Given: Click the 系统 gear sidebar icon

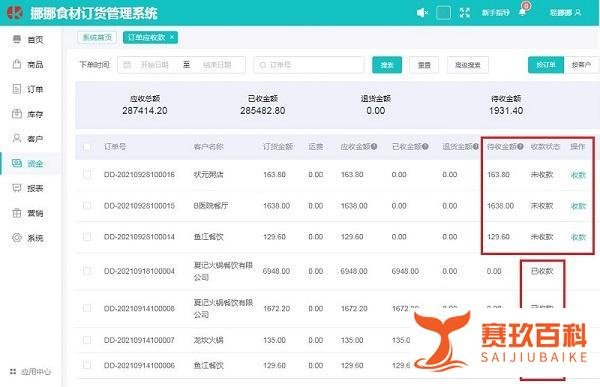Looking at the screenshot, I should click(17, 238).
